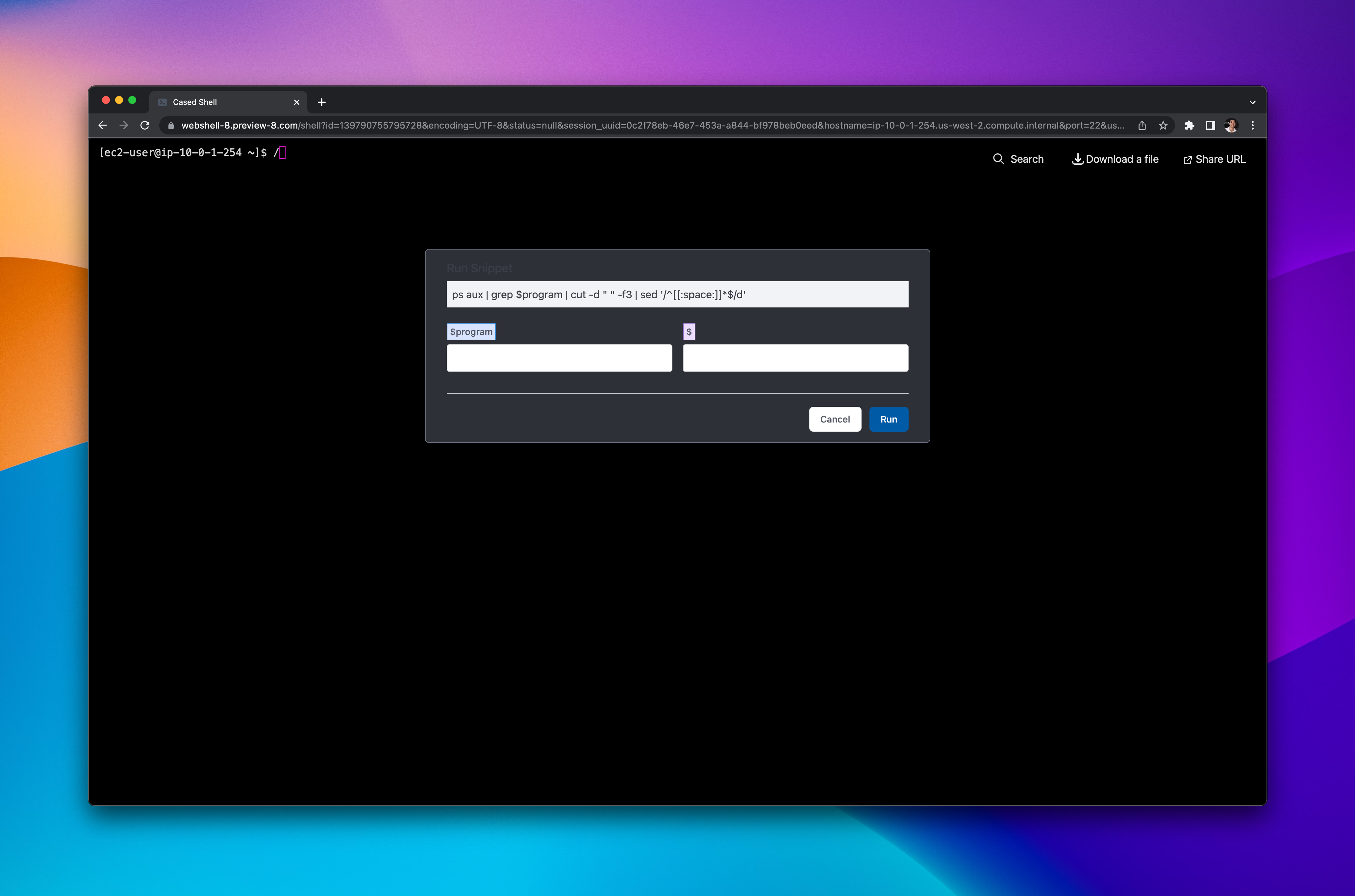Click the snippet command text field

click(677, 294)
